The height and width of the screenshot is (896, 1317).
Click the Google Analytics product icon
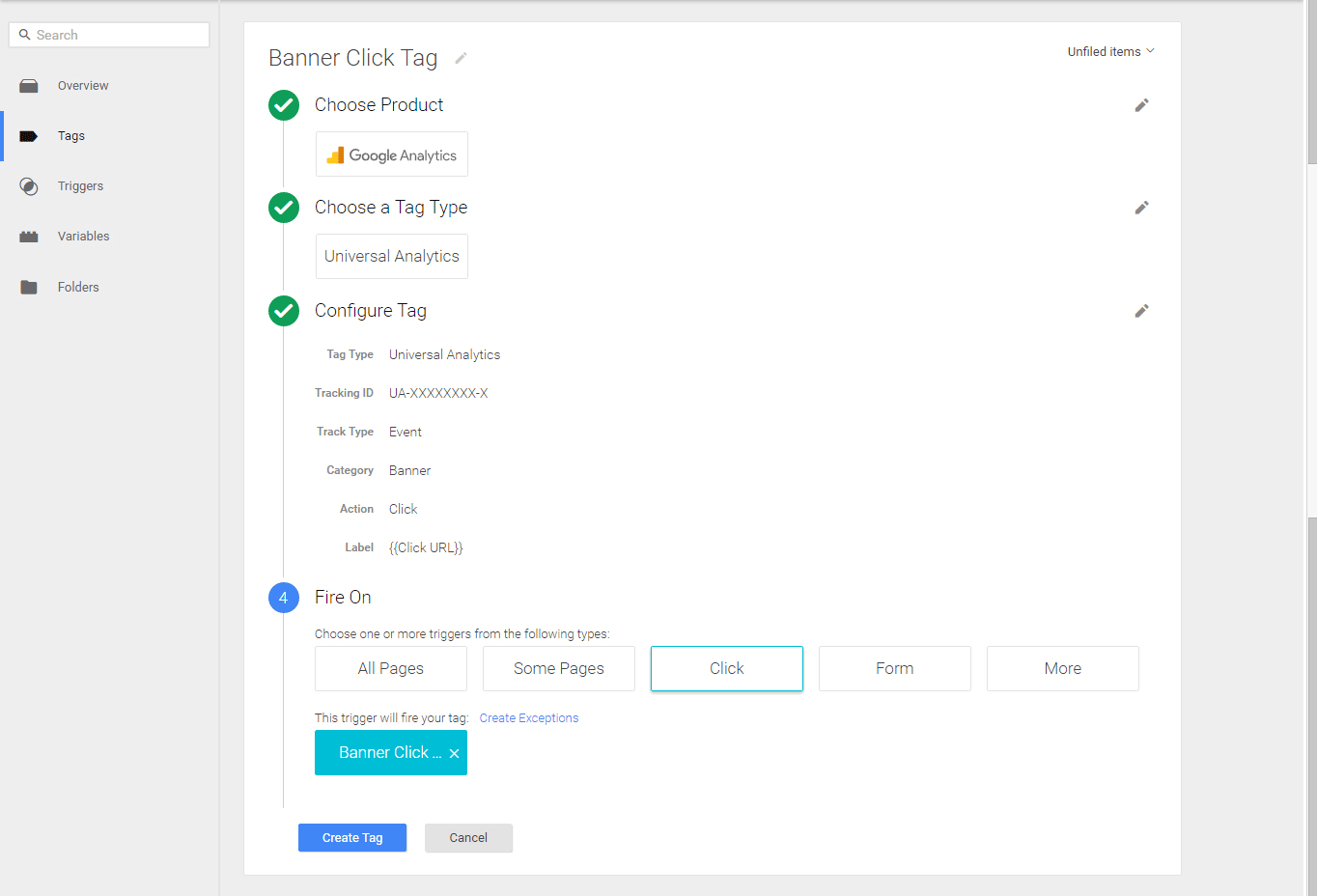(391, 154)
